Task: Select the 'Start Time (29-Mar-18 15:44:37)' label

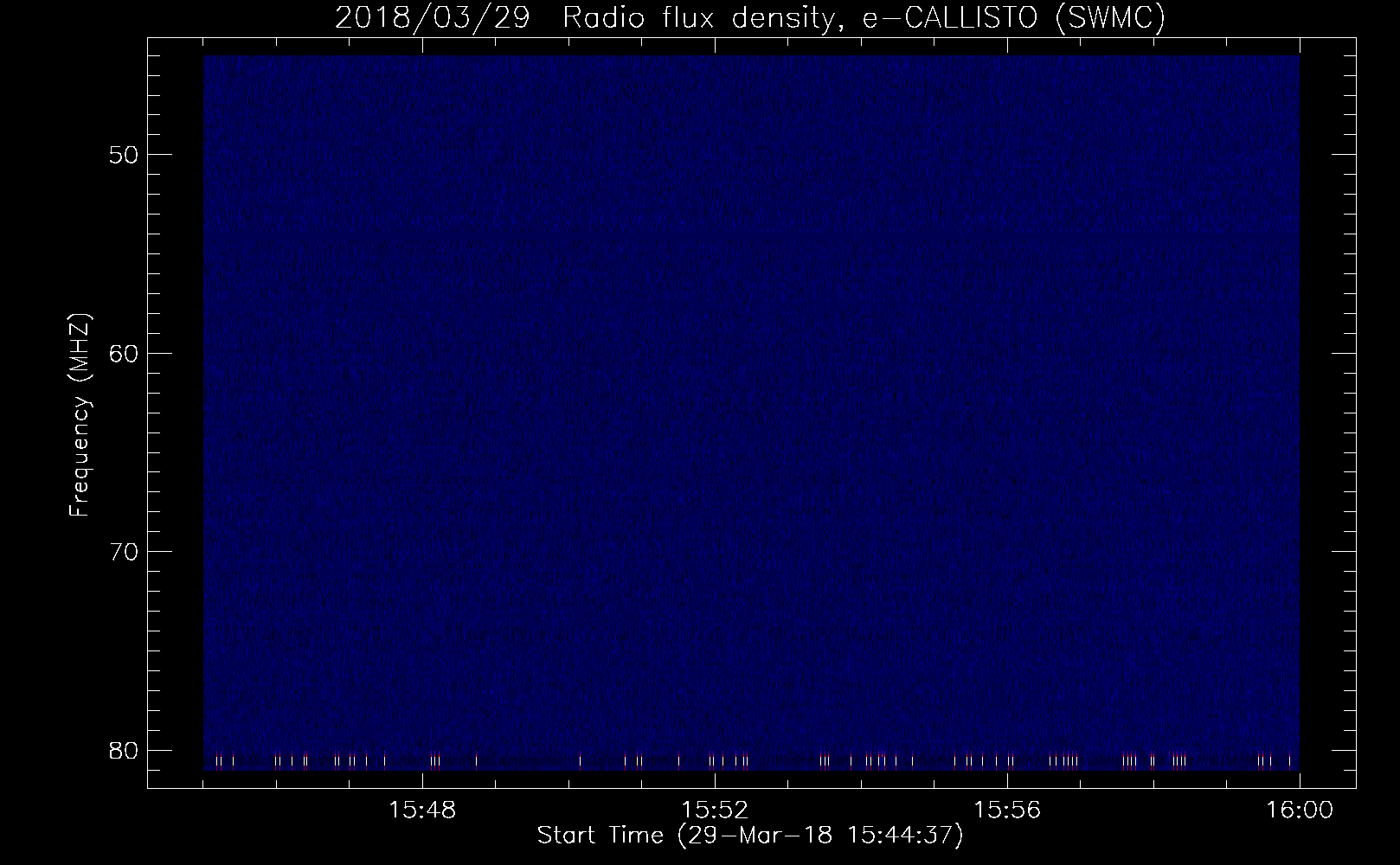Action: [750, 836]
